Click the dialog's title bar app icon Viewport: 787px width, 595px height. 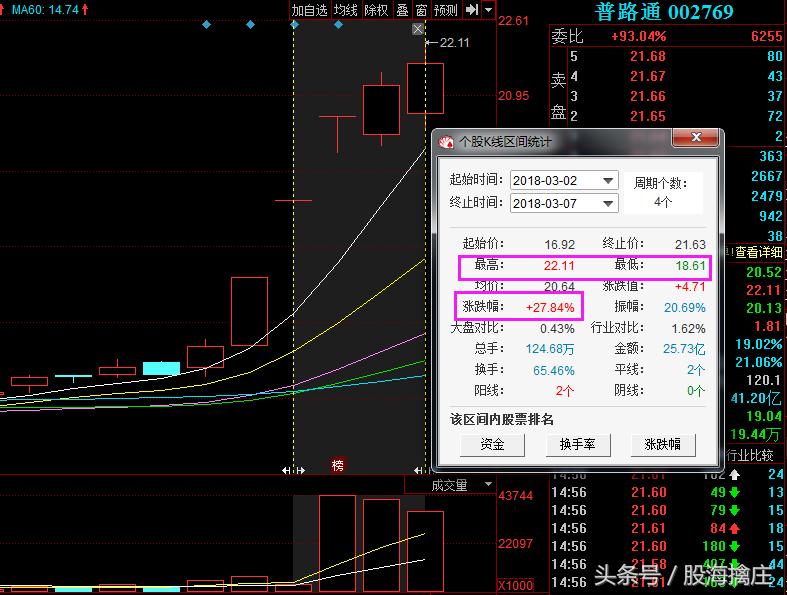445,142
